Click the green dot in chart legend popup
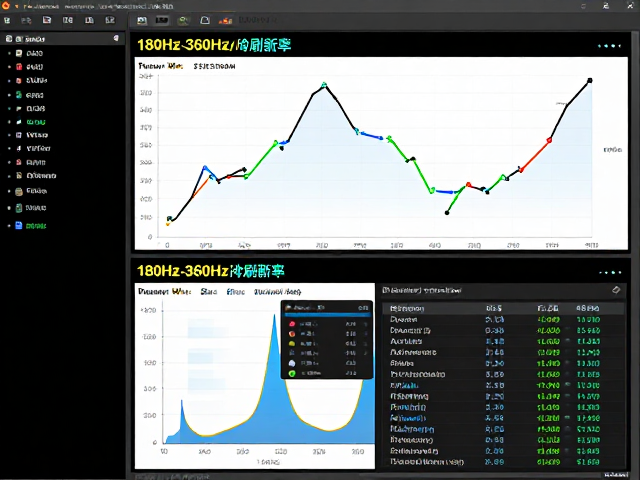The image size is (640, 480). 292,373
